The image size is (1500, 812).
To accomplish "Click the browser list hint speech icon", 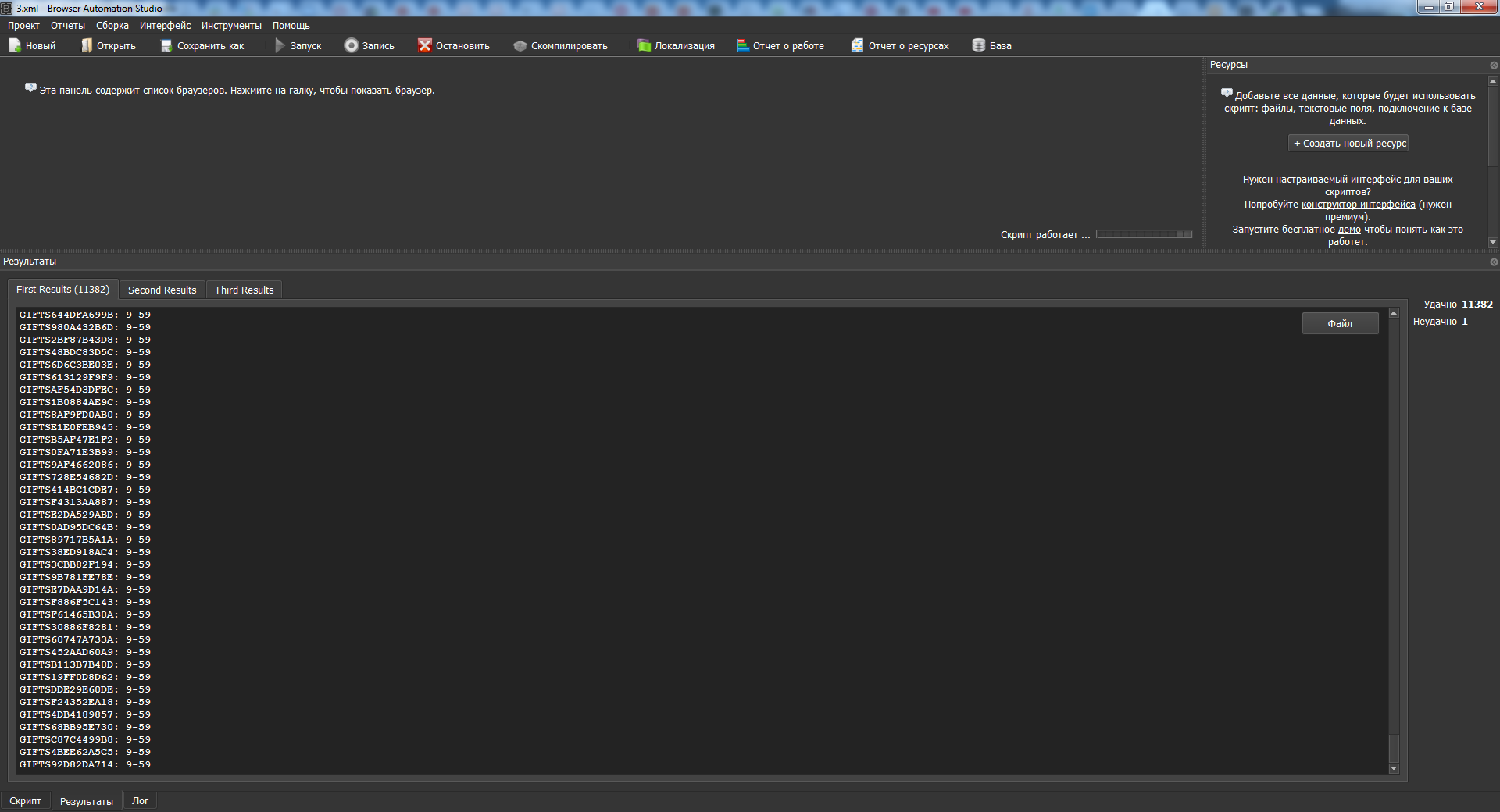I will tap(30, 88).
